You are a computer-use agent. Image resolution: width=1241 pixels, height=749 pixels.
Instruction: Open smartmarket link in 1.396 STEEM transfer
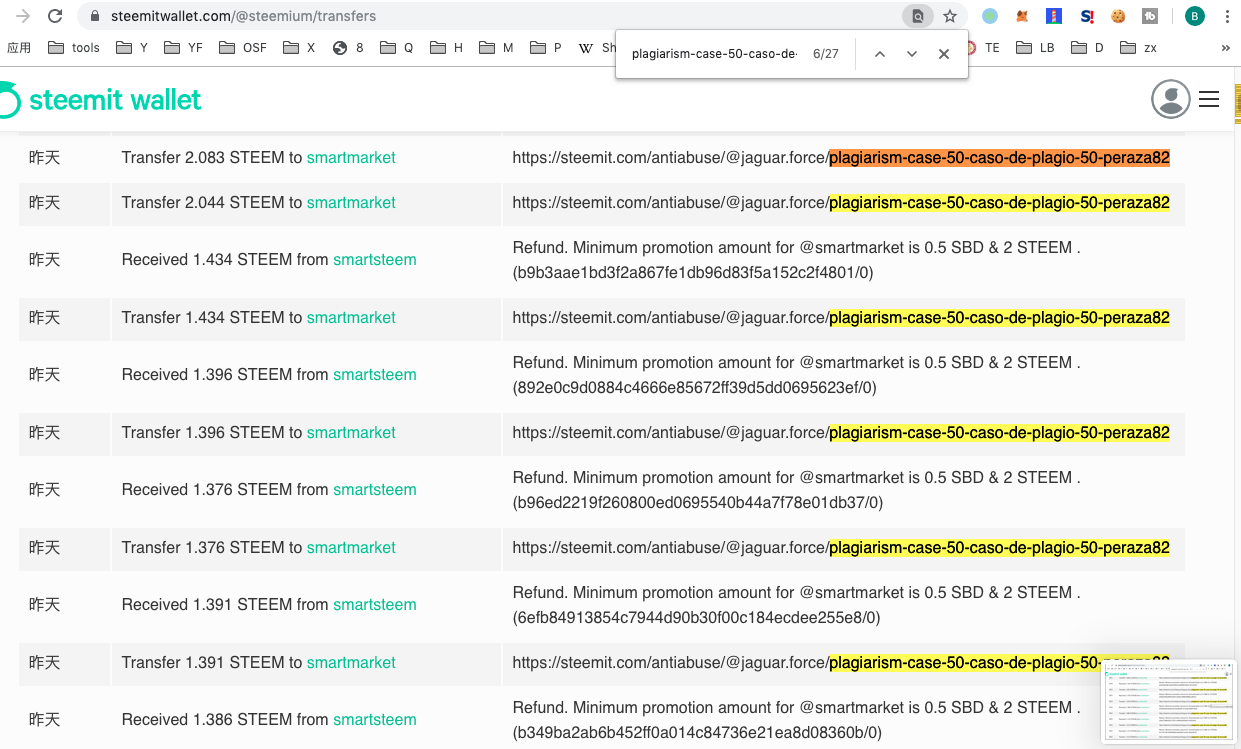351,432
